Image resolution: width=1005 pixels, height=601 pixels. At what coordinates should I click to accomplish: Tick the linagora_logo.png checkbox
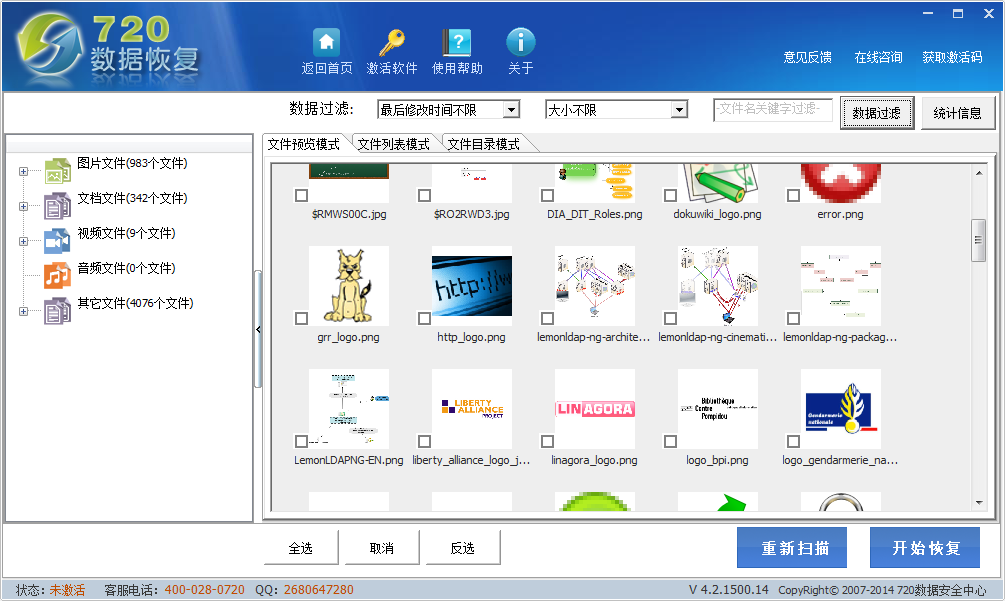pyautogui.click(x=547, y=441)
